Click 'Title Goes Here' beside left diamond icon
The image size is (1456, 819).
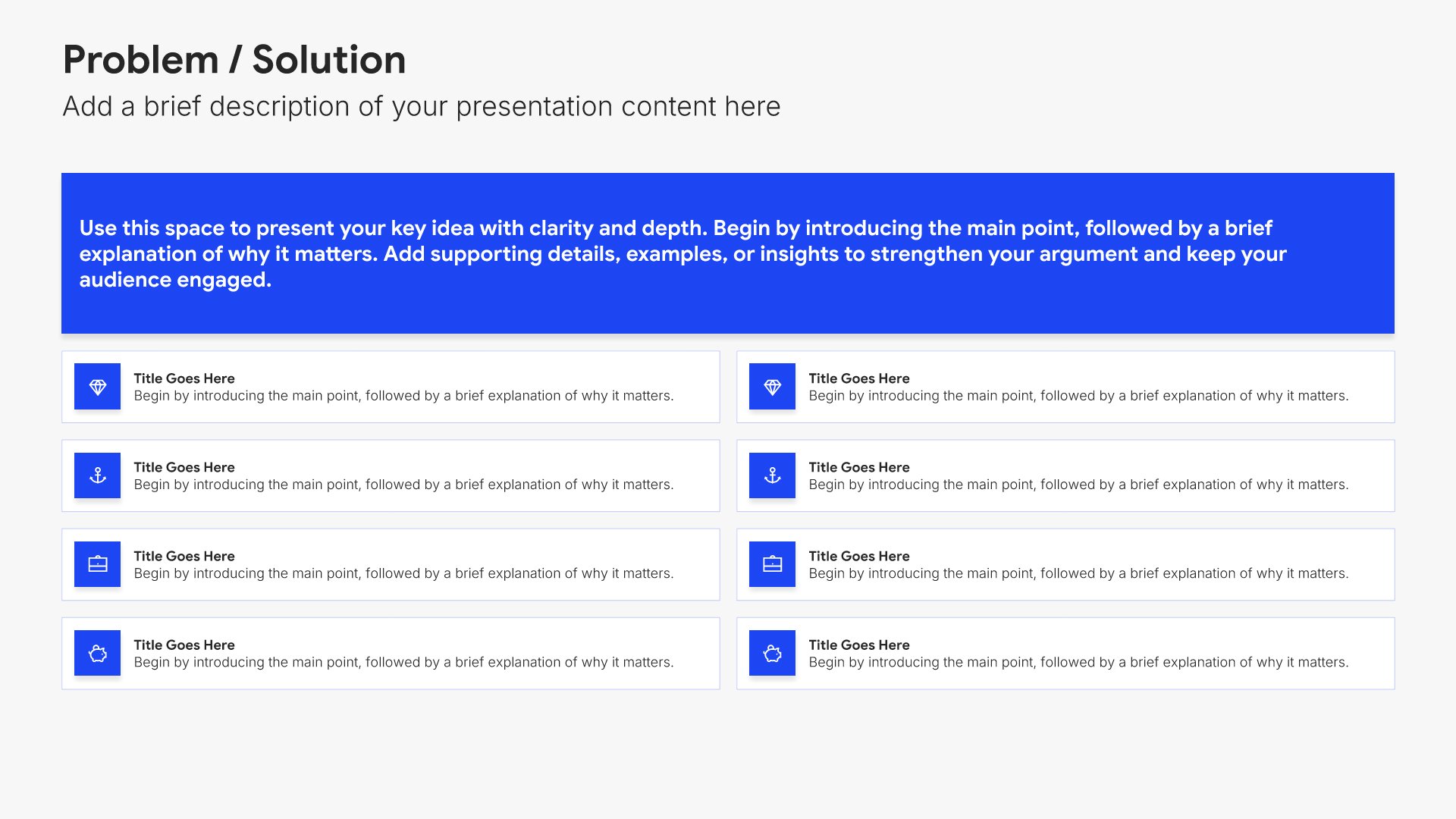(184, 378)
